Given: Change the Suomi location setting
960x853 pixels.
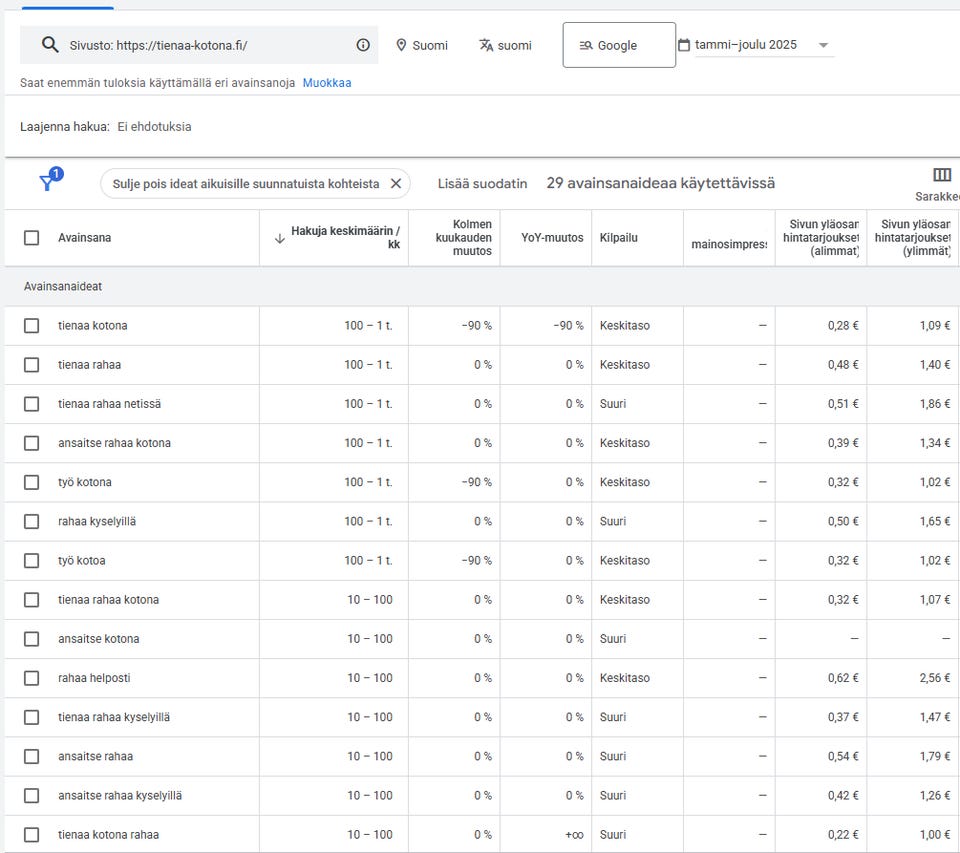Looking at the screenshot, I should tap(422, 45).
